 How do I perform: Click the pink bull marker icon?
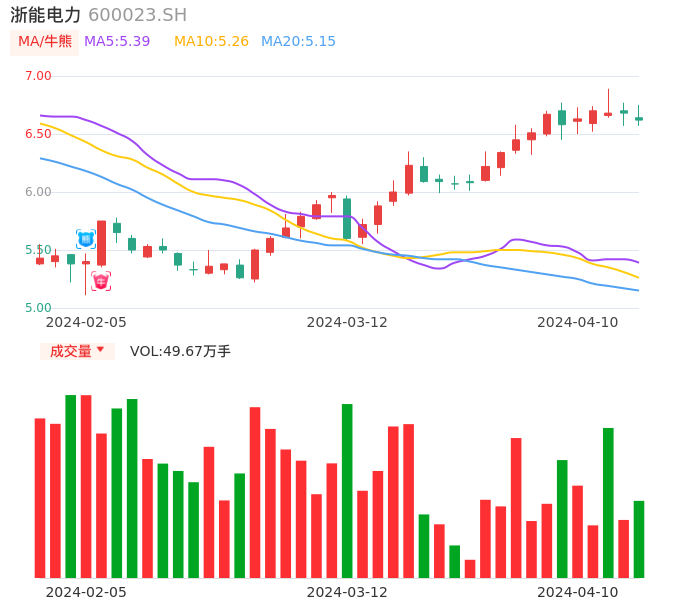click(x=101, y=281)
